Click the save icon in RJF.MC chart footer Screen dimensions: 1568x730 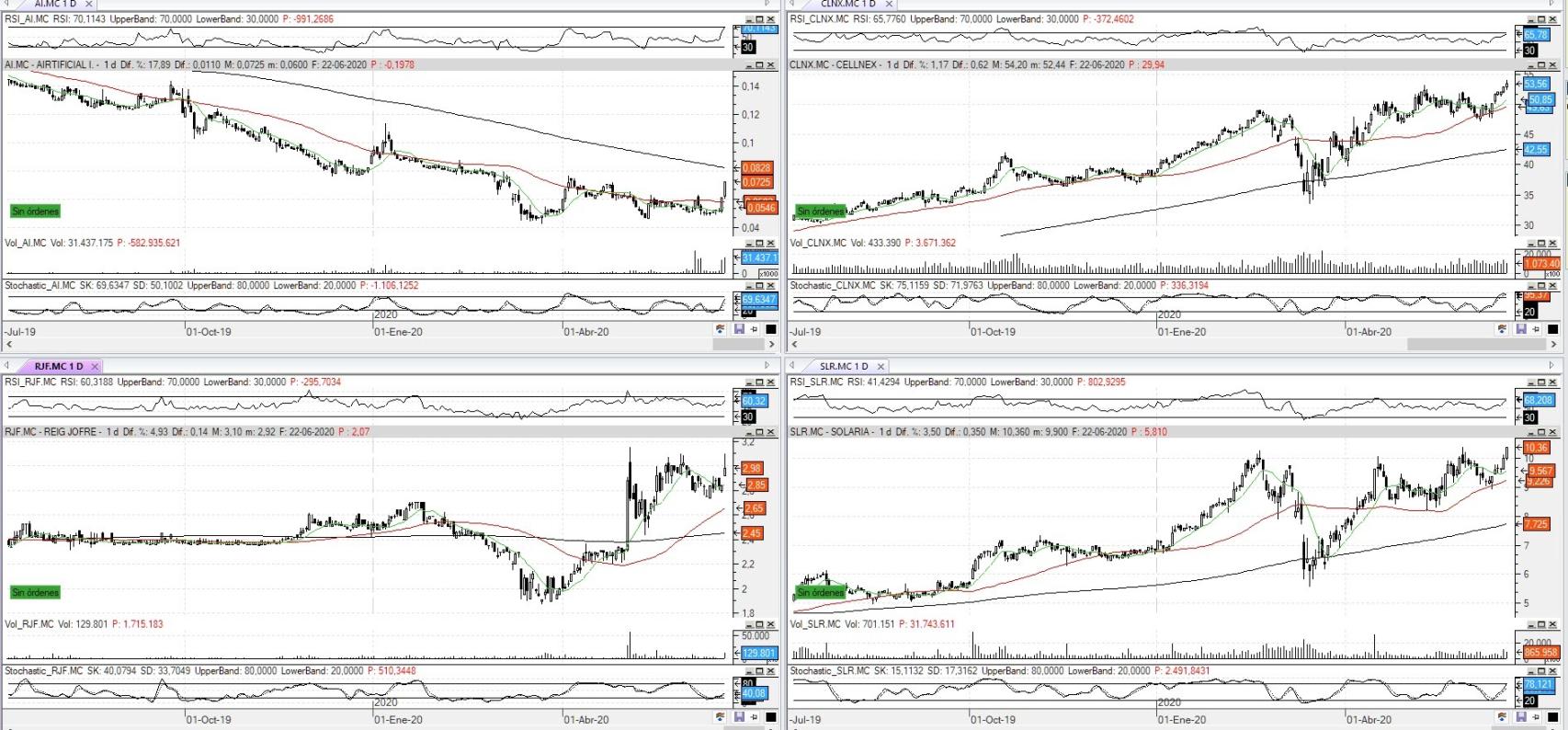(739, 716)
